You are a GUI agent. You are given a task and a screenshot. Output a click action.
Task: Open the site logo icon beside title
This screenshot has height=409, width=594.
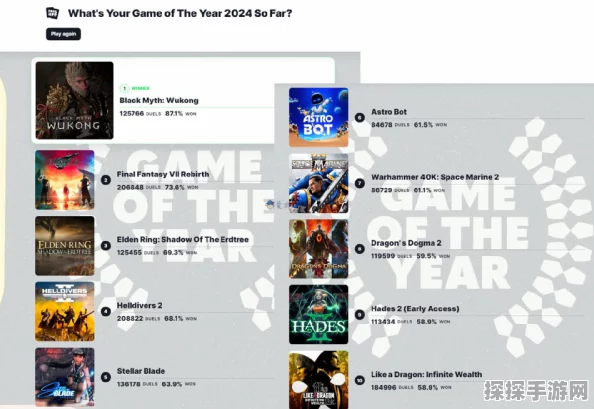[52, 13]
